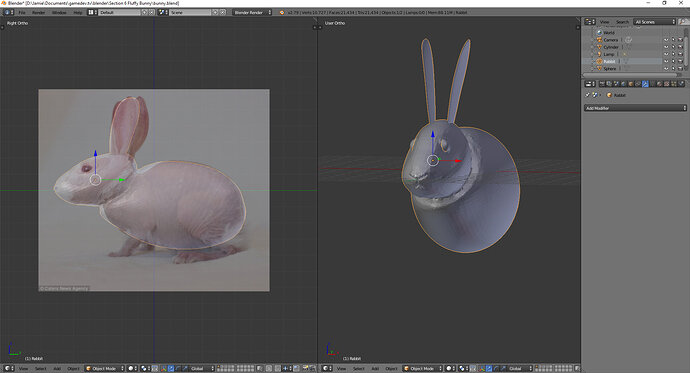Open left viewport pivot point selector
690x373 pixels.
coord(145,369)
